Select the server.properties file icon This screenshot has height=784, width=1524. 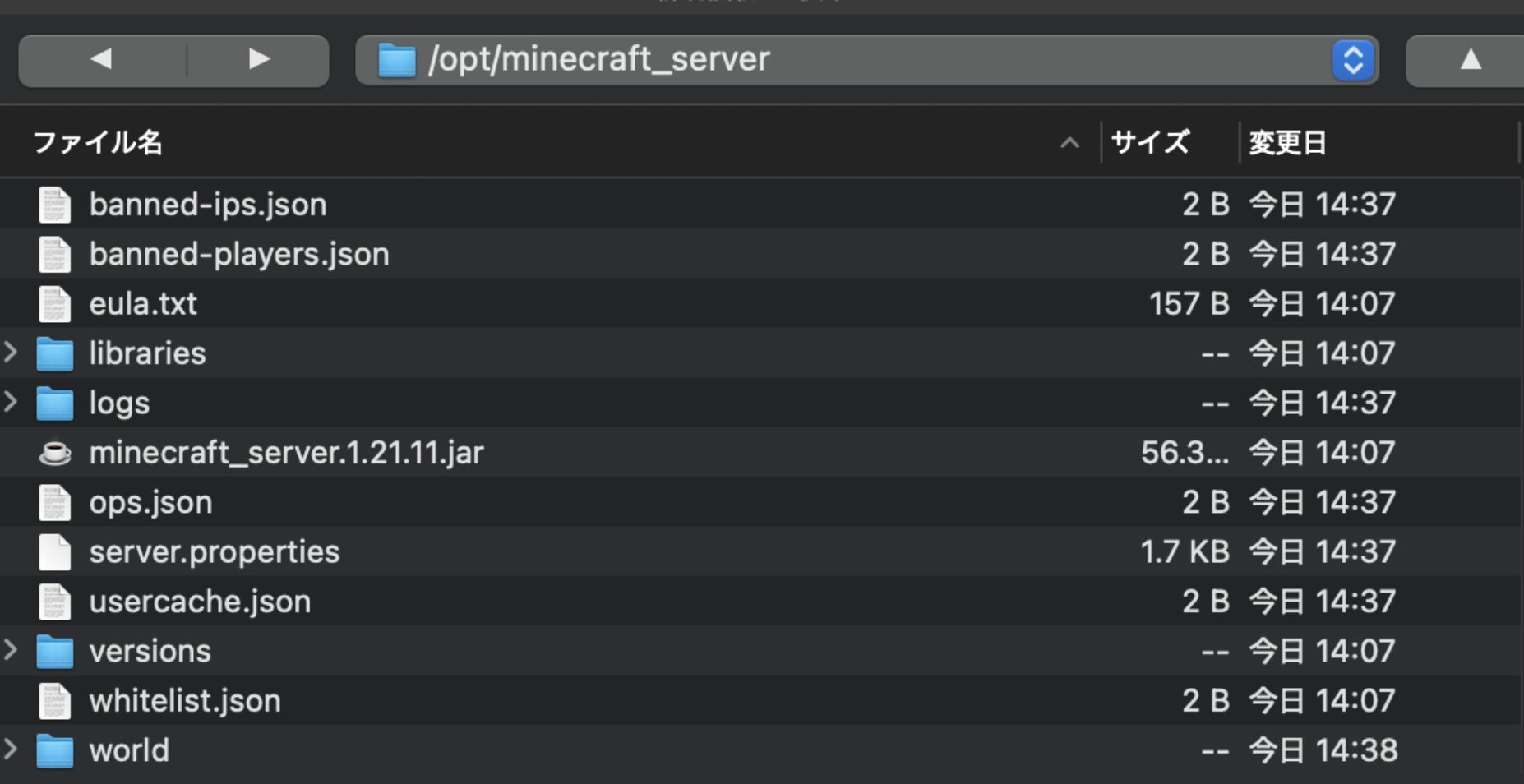(x=55, y=552)
